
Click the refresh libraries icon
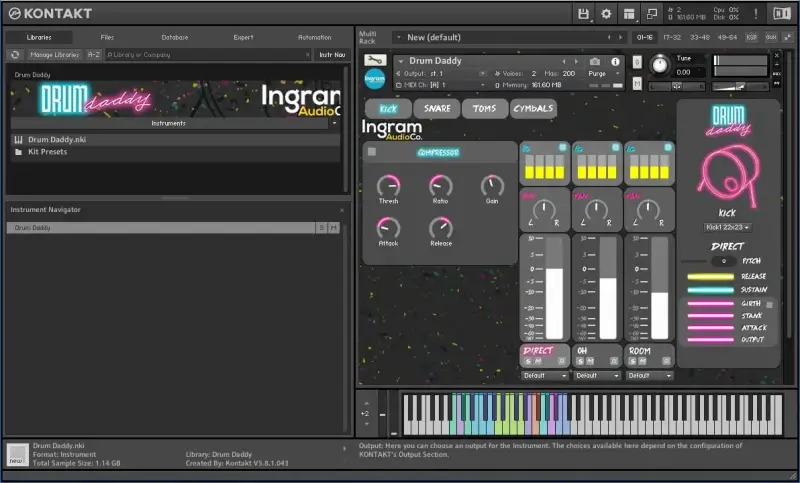15,55
